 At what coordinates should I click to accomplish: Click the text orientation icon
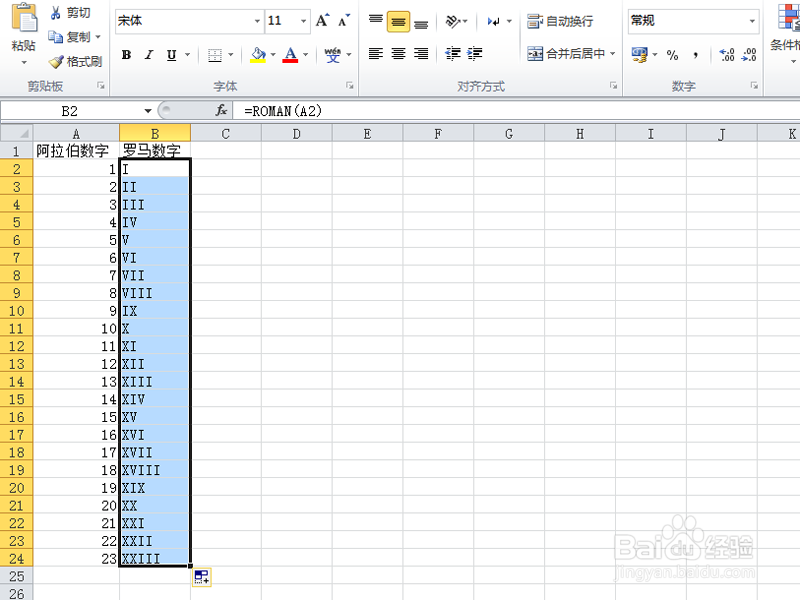453,21
